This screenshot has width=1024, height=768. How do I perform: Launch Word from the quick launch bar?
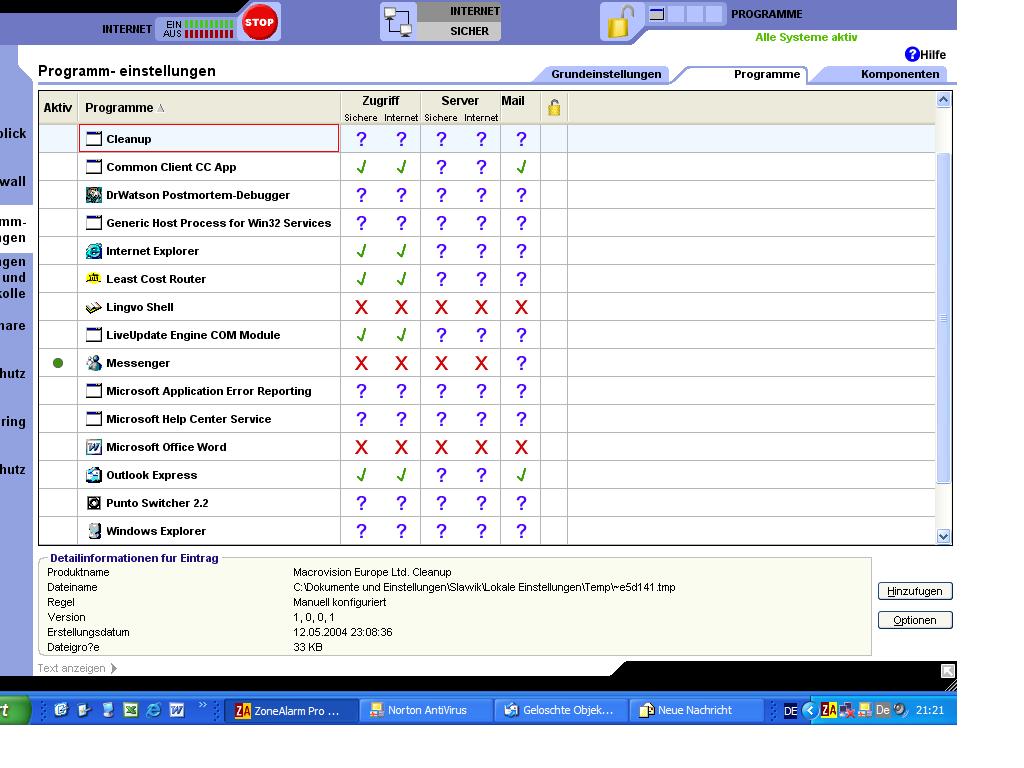pos(177,710)
